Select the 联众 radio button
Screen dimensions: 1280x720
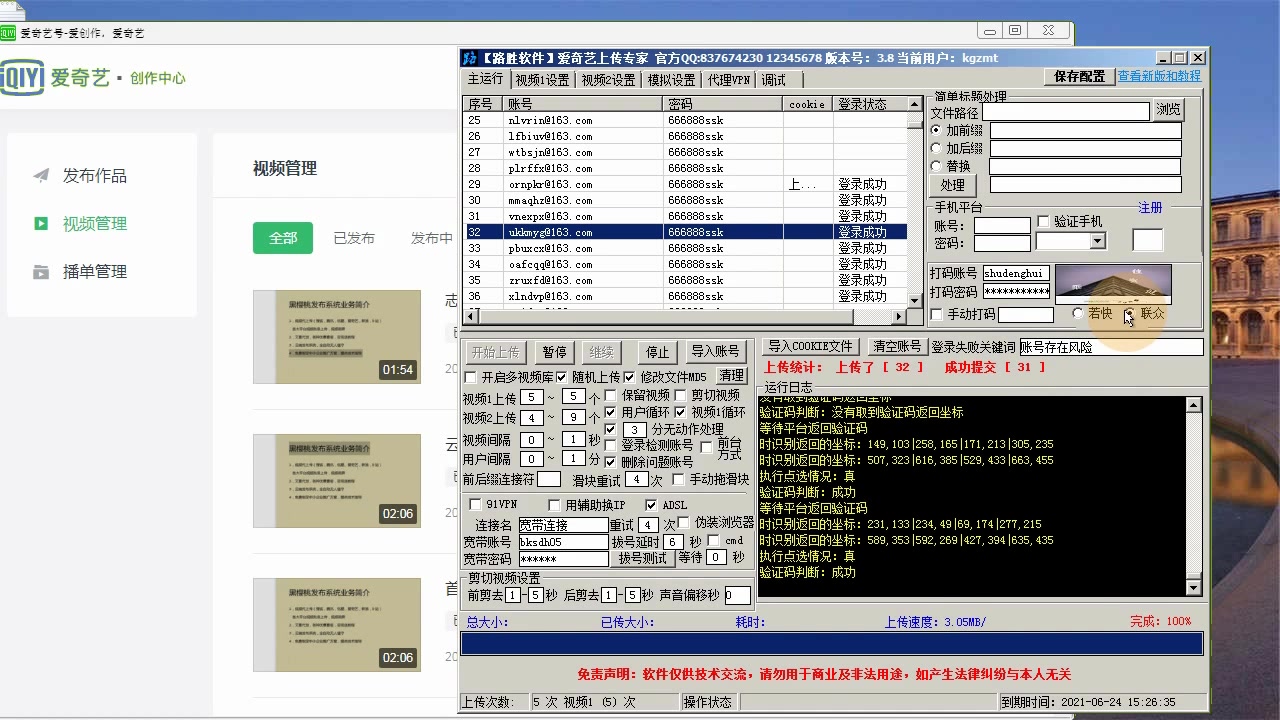(x=1129, y=313)
